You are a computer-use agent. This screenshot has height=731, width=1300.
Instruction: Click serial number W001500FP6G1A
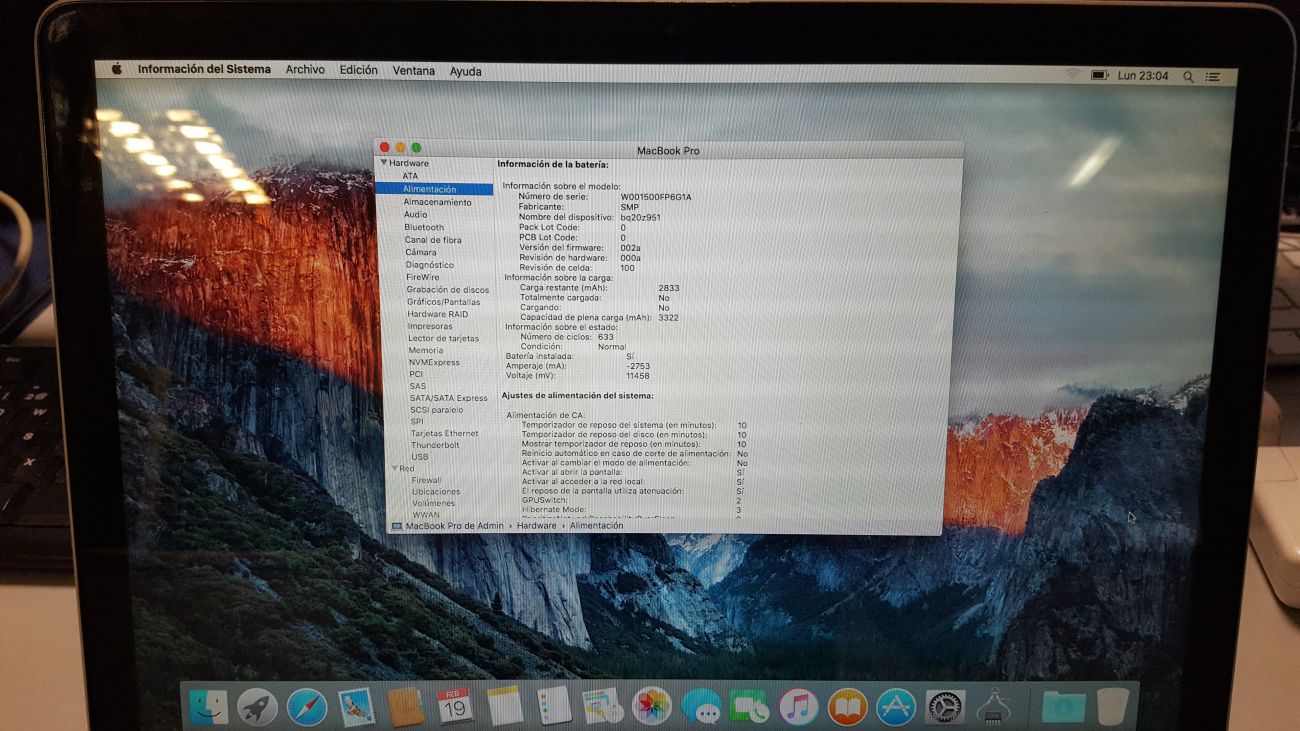click(656, 197)
